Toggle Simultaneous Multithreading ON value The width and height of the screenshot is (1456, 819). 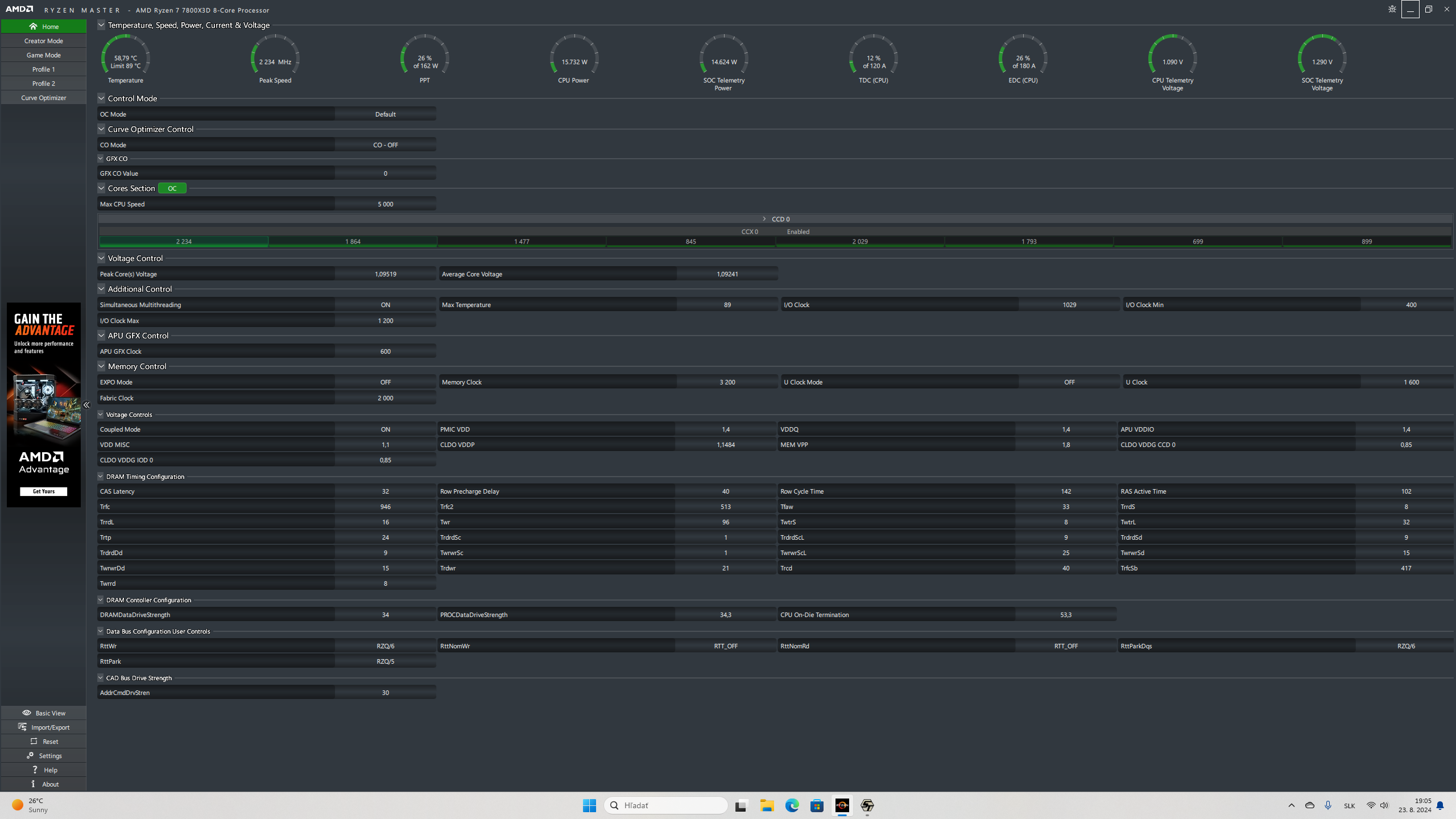pyautogui.click(x=385, y=305)
